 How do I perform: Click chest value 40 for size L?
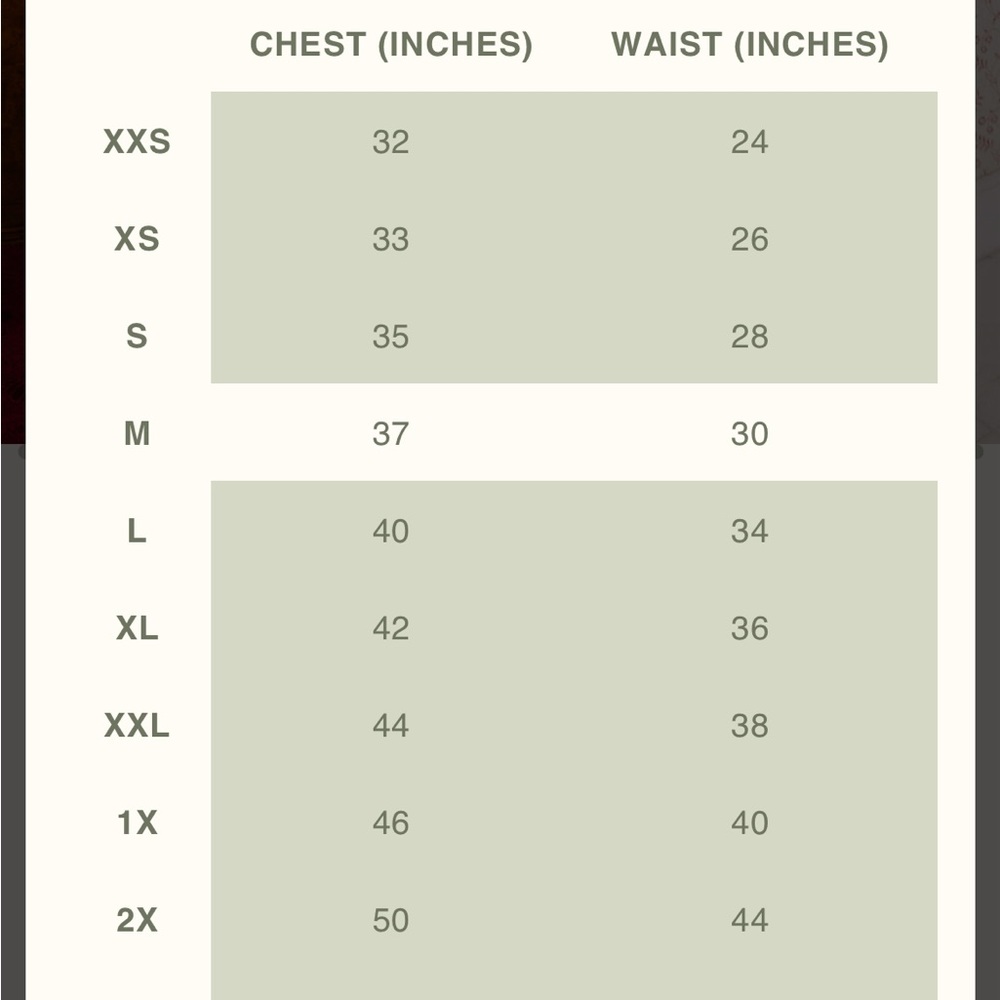pos(390,531)
